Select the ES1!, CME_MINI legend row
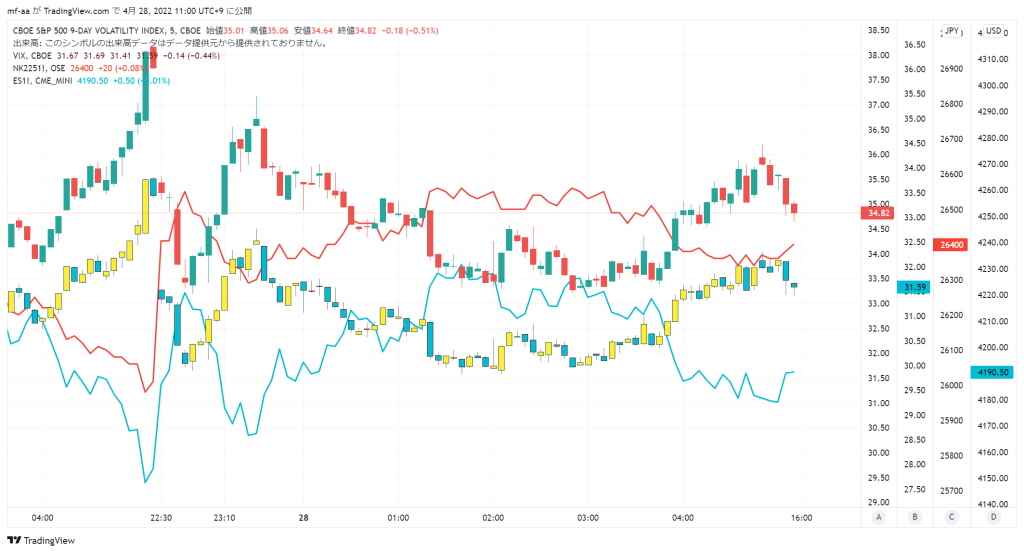The image size is (1024, 553). pyautogui.click(x=91, y=80)
